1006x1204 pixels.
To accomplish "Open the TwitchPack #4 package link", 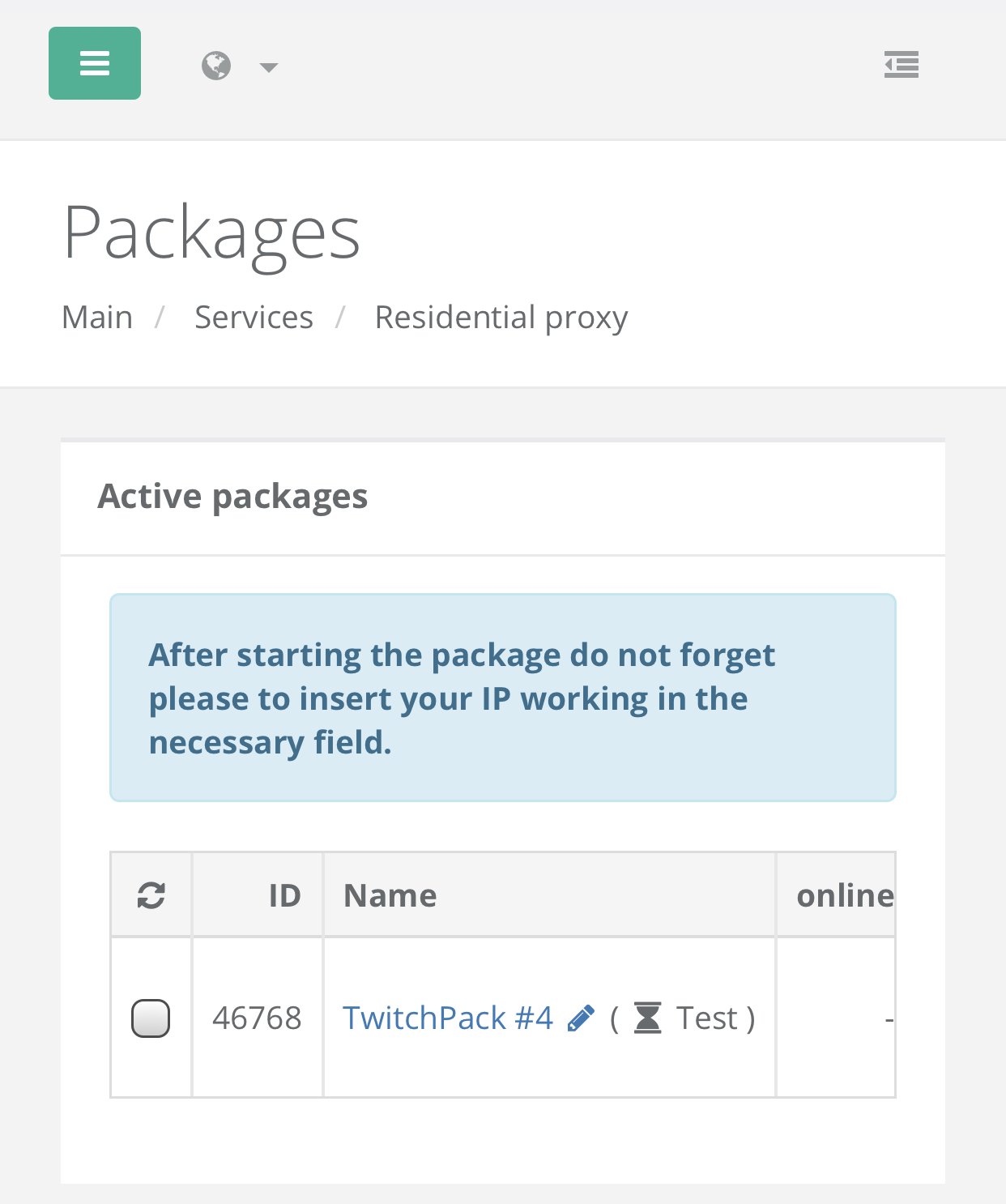I will pyautogui.click(x=448, y=1018).
